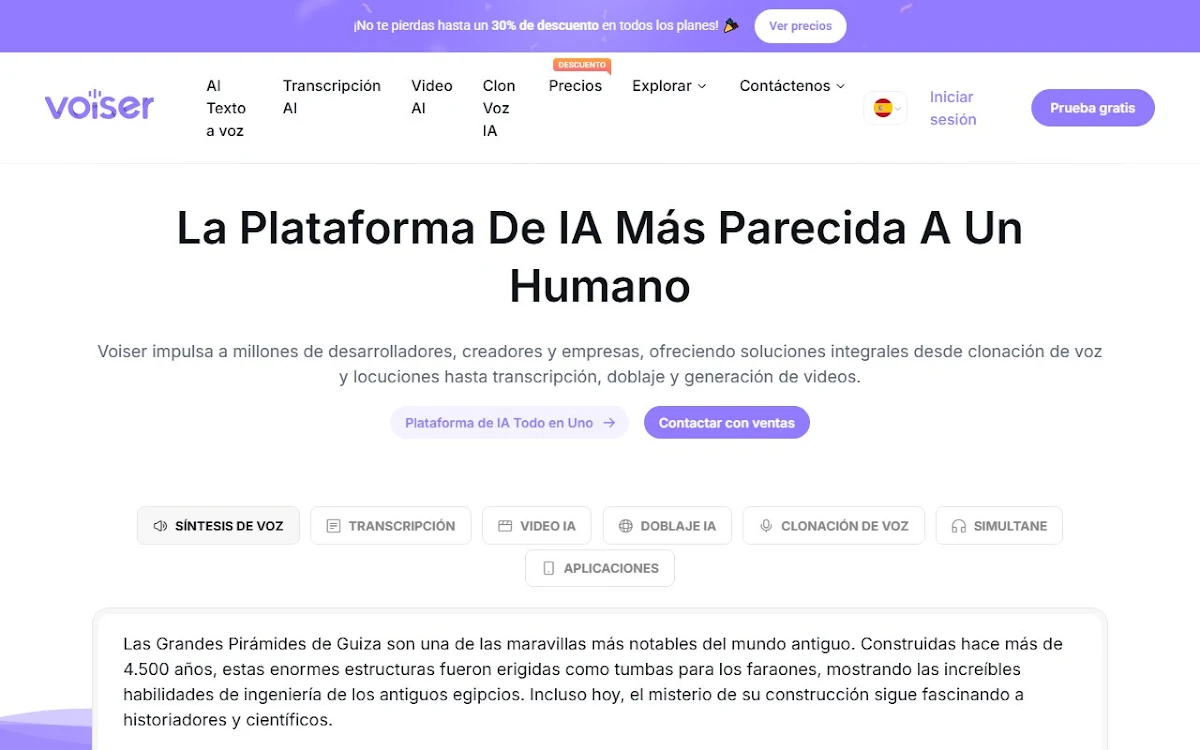1200x750 pixels.
Task: Switch to the Aplicaciones tab
Action: click(x=600, y=568)
